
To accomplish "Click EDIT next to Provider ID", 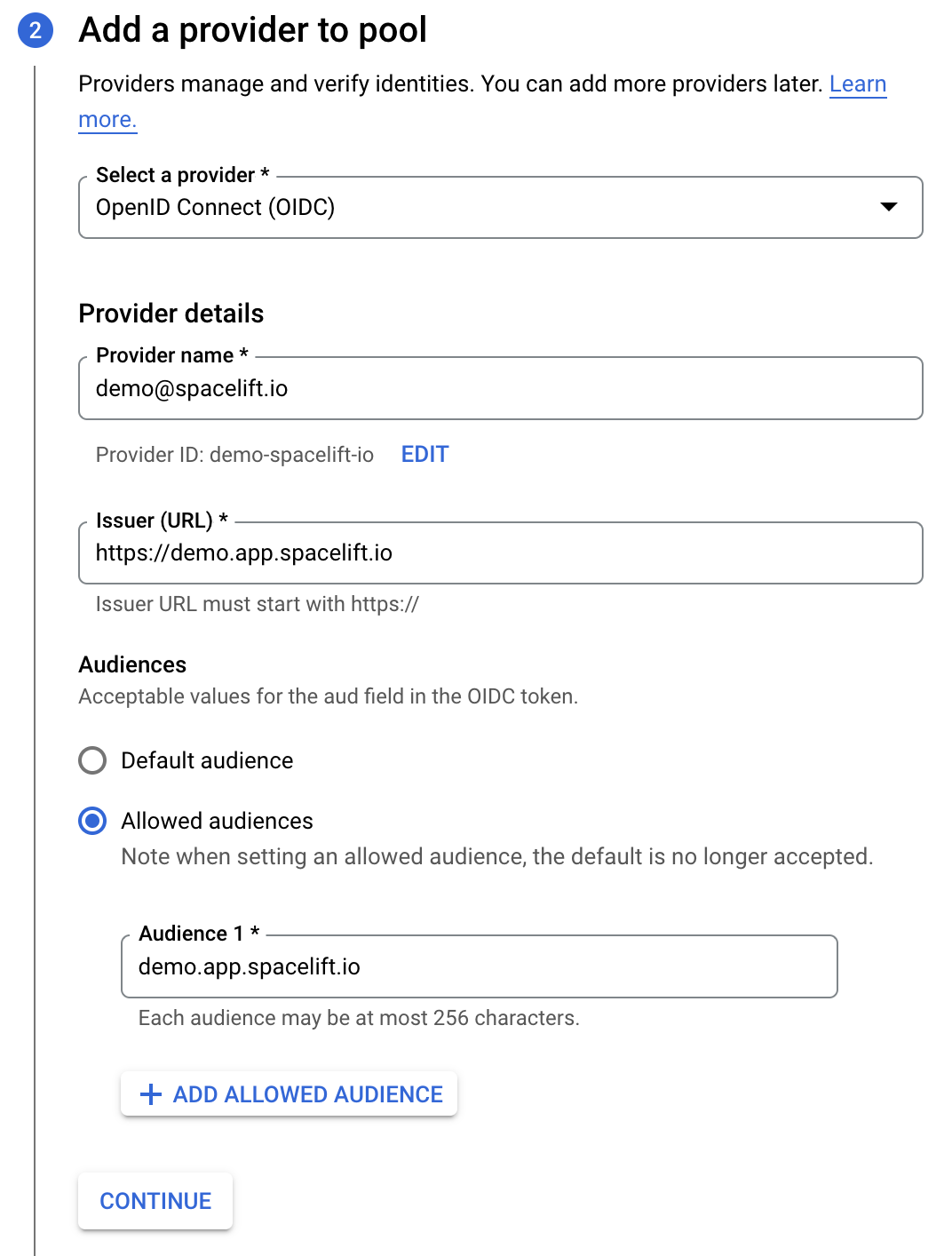I will (424, 454).
